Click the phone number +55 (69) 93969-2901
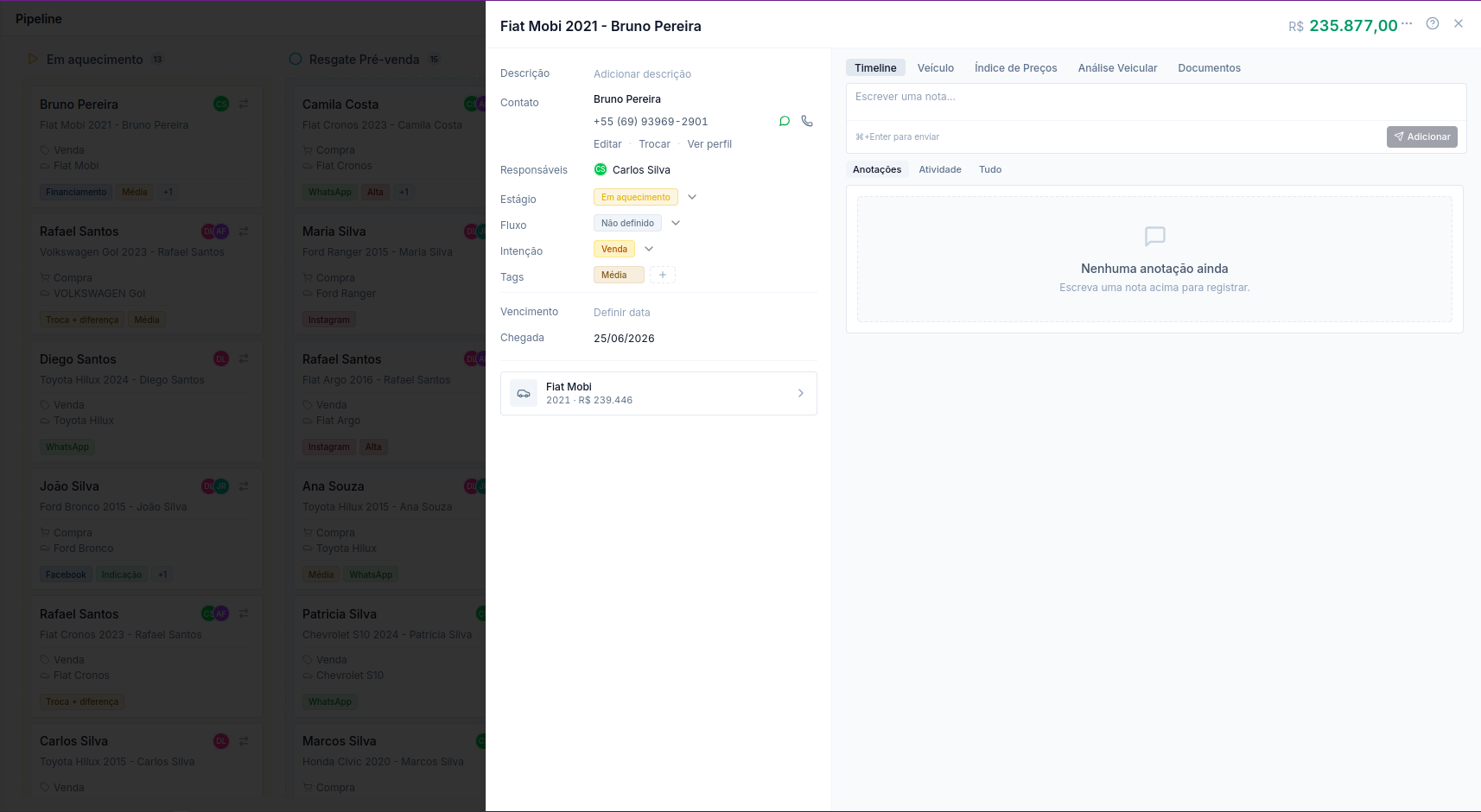The image size is (1481, 812). click(651, 122)
